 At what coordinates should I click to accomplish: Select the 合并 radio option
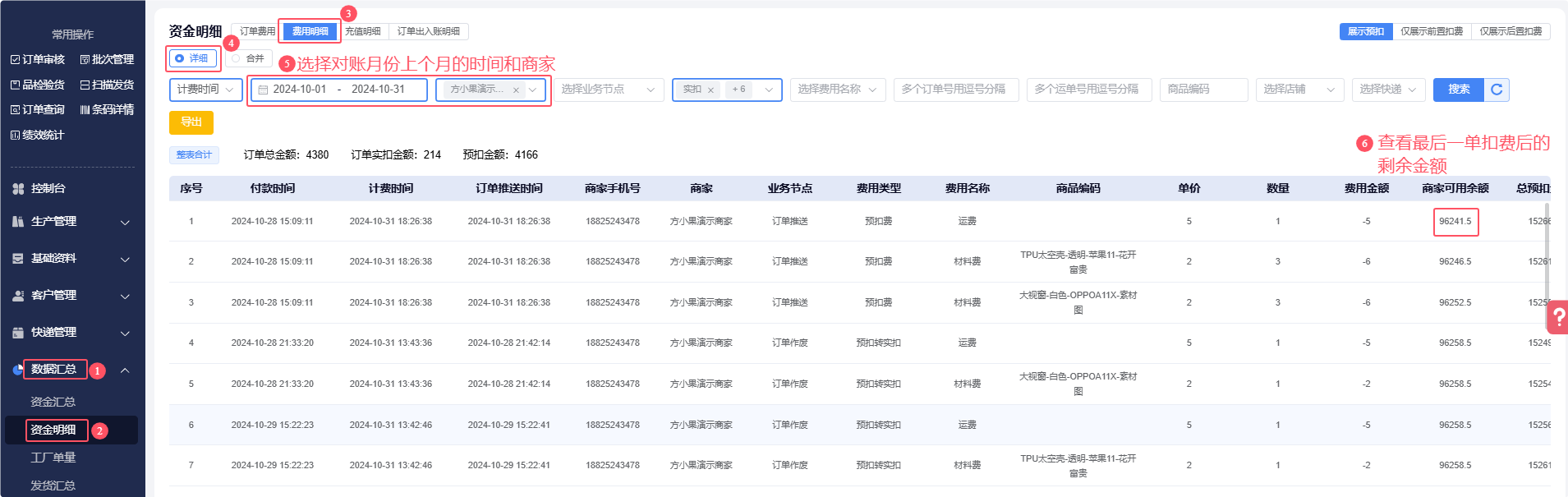(x=248, y=58)
